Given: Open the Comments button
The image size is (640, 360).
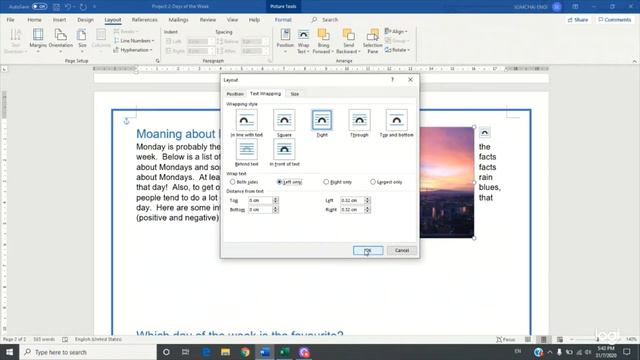Looking at the screenshot, I should [x=615, y=20].
